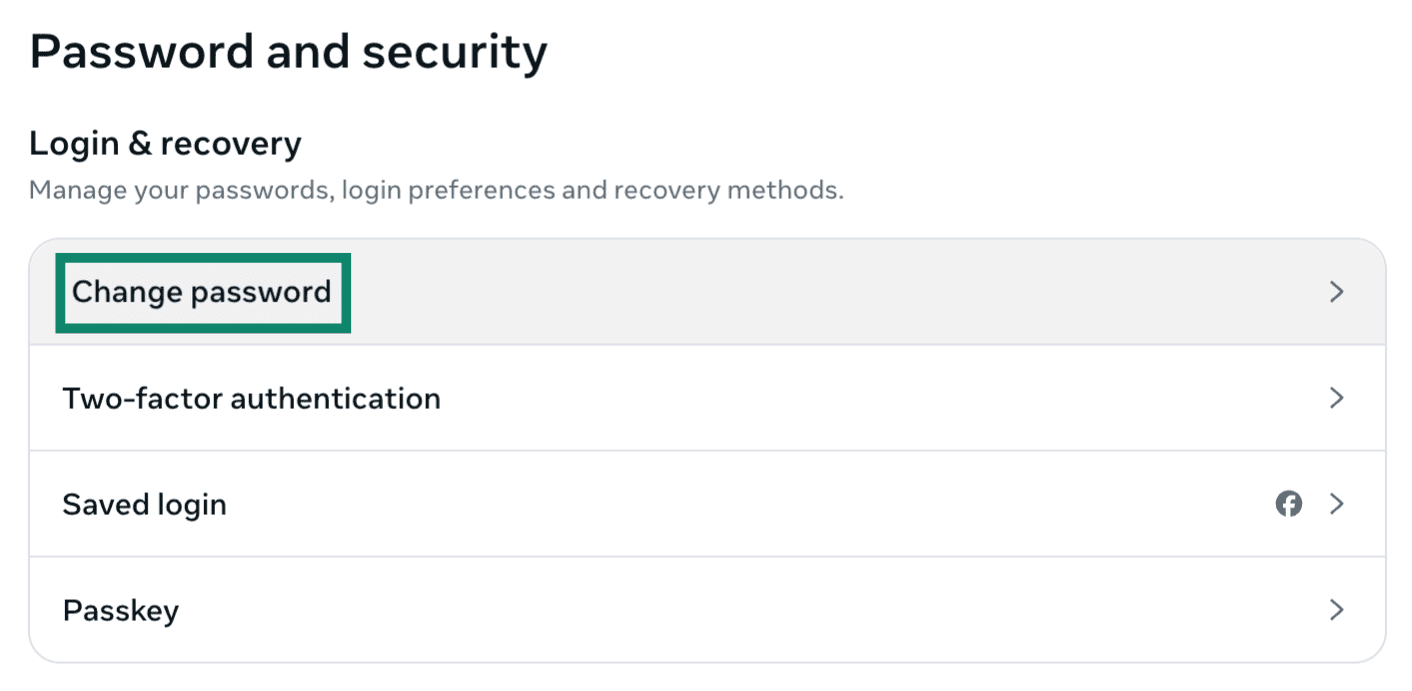
Task: Click the Login & recovery section heading
Action: 165,144
